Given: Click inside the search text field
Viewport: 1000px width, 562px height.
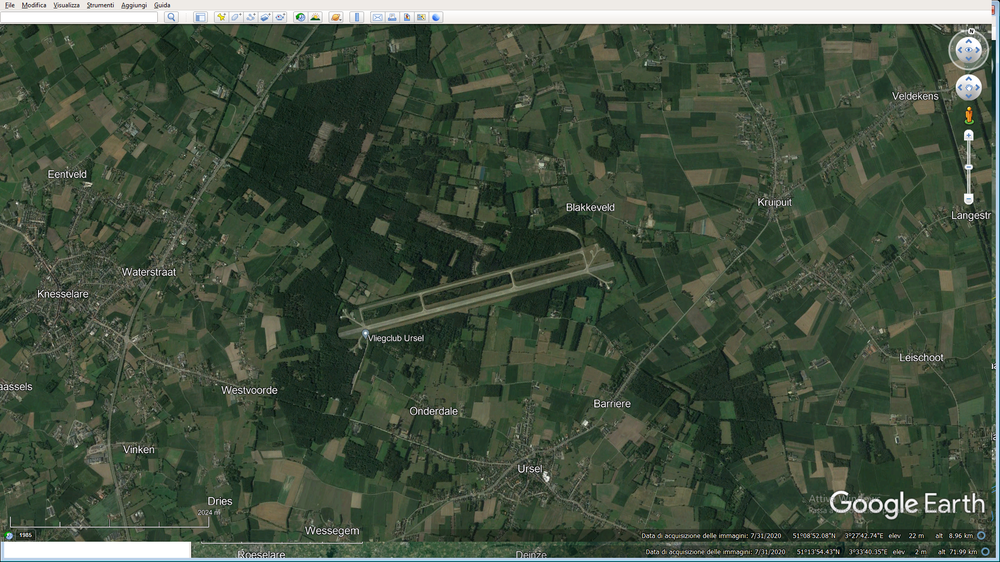Looking at the screenshot, I should click(x=79, y=17).
